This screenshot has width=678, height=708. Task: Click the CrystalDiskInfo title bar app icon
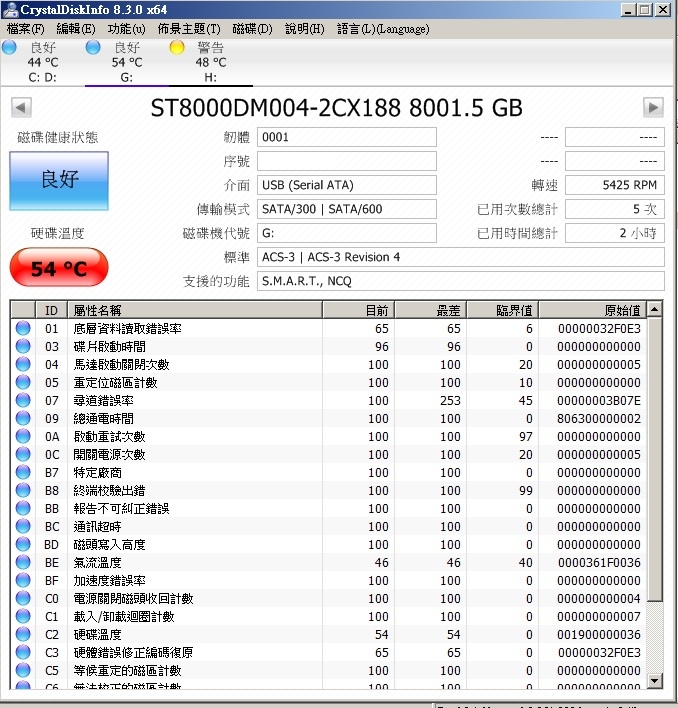[10, 9]
